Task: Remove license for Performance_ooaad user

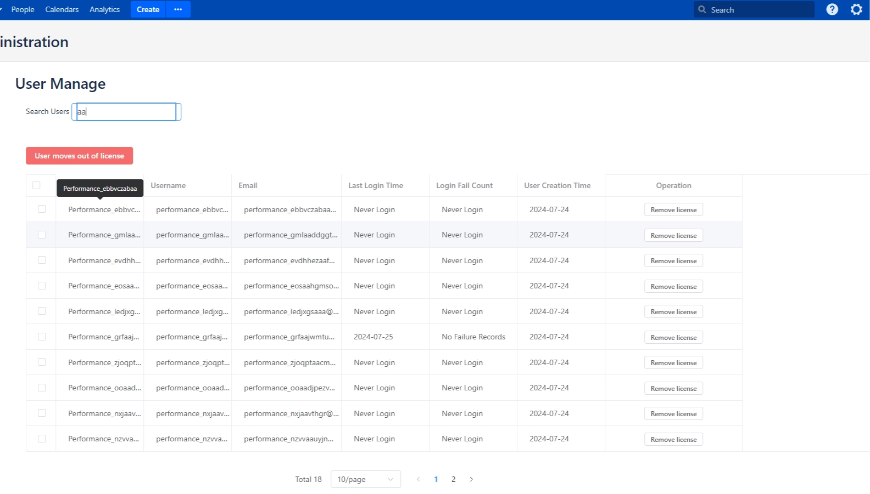Action: (673, 388)
